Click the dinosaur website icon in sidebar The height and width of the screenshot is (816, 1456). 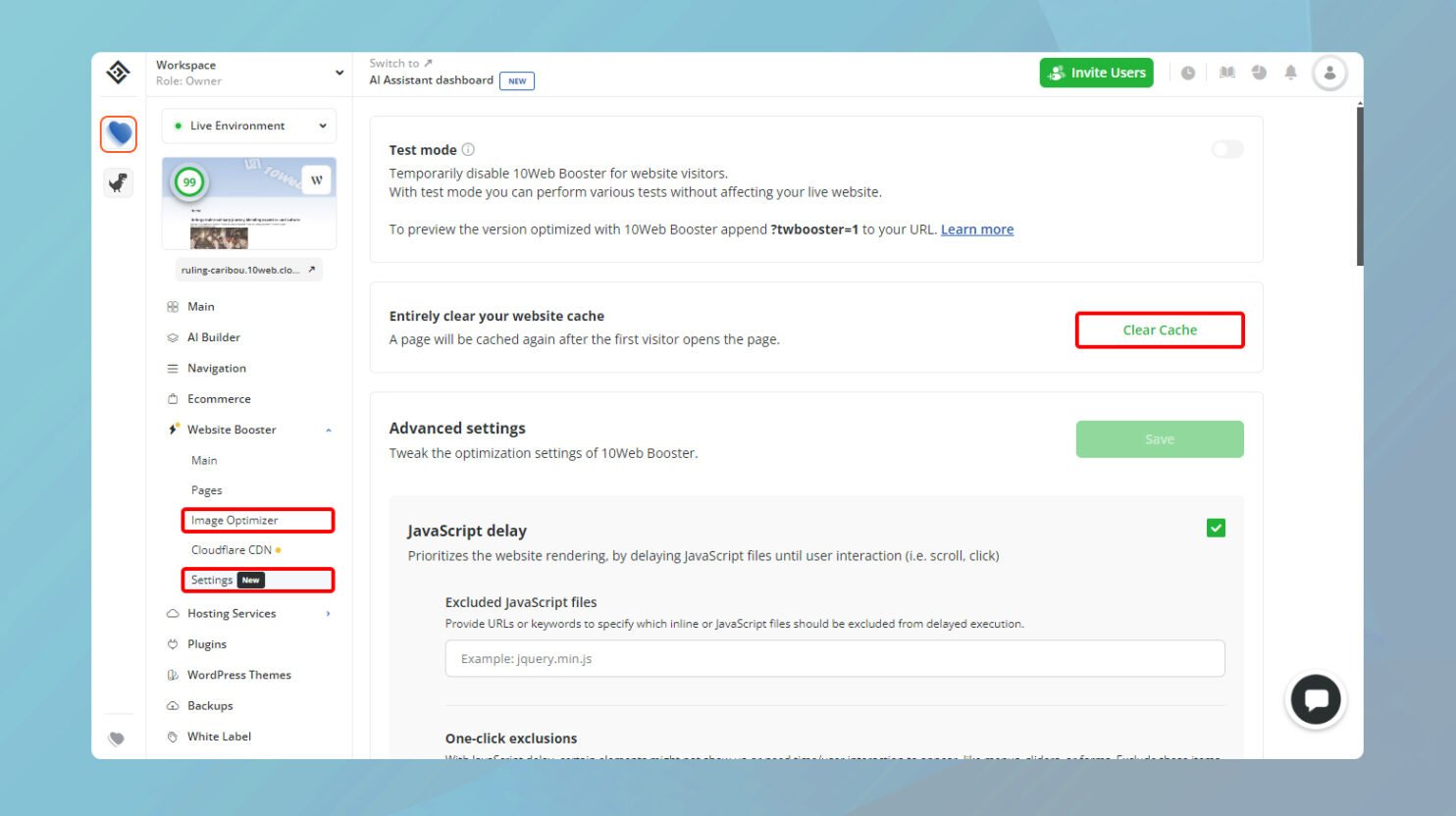[118, 182]
